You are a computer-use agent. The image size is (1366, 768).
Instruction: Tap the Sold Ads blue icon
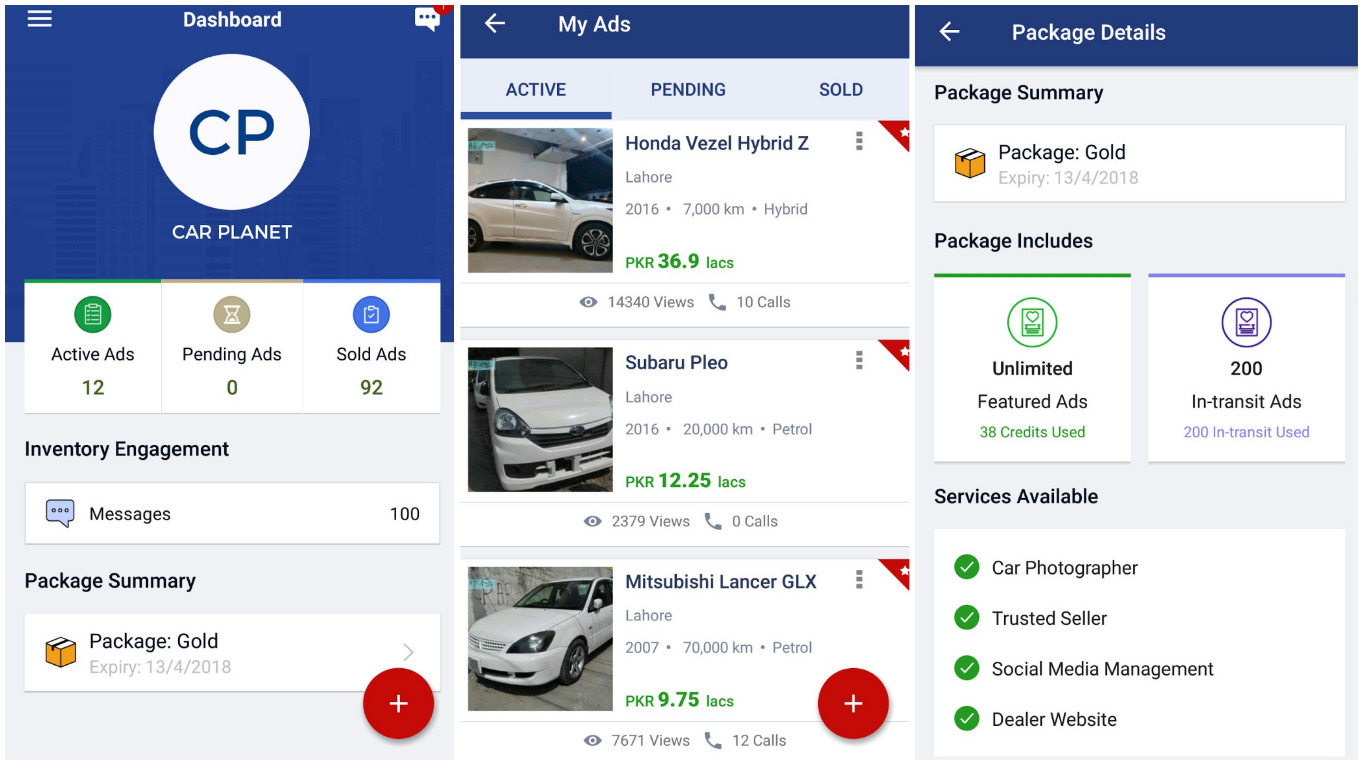pyautogui.click(x=371, y=315)
